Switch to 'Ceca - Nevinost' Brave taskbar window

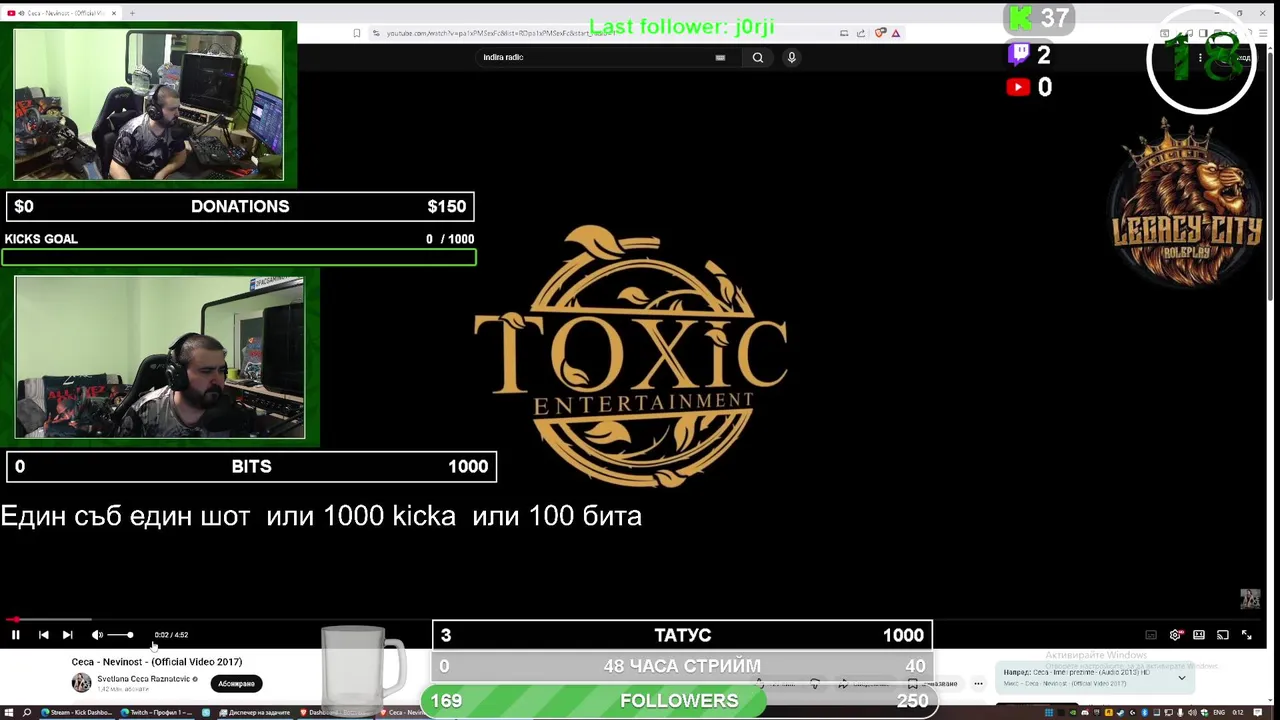coord(405,713)
